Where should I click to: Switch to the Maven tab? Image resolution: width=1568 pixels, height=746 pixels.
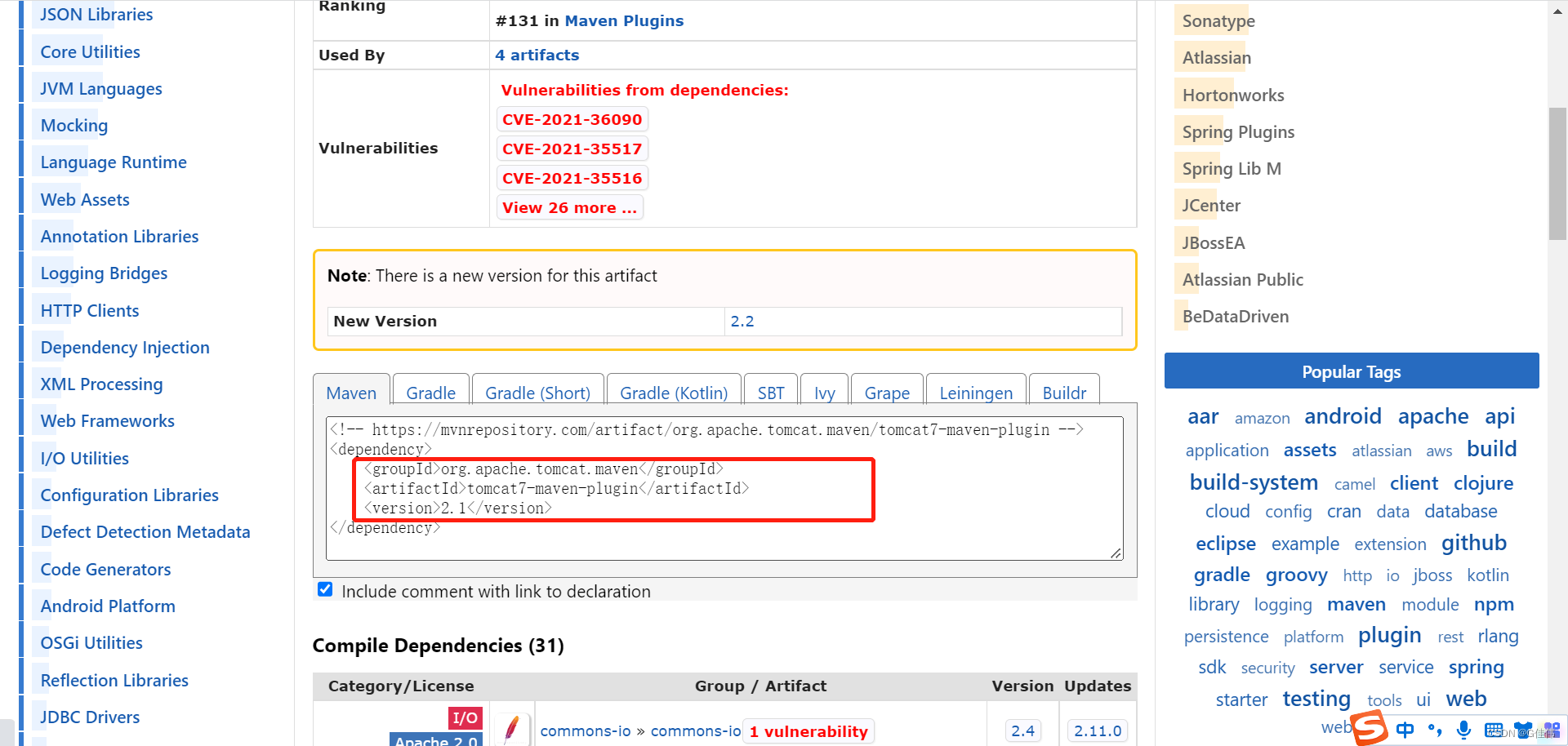[x=351, y=393]
